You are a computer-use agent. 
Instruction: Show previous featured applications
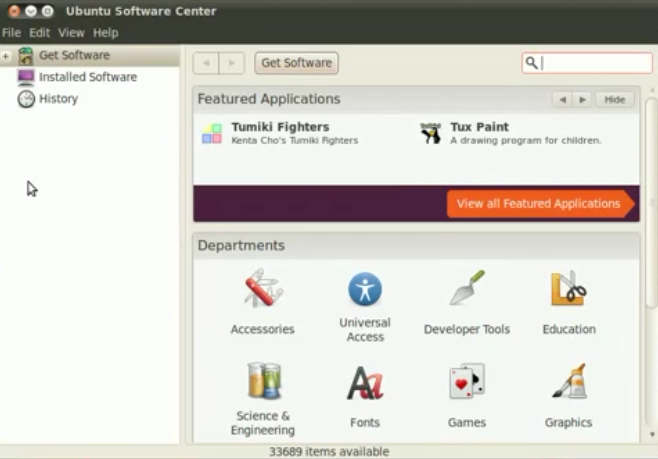tap(563, 99)
